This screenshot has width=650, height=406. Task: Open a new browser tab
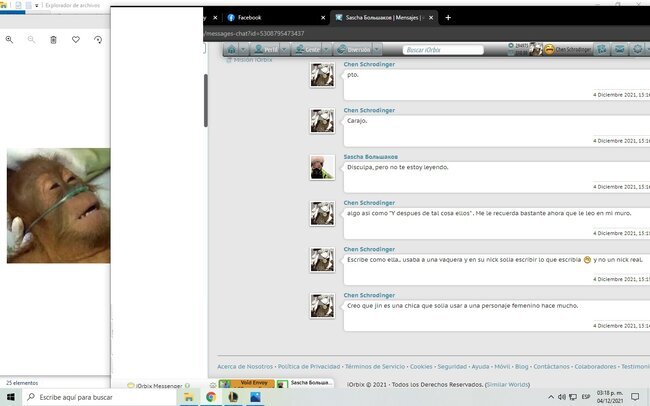448,18
